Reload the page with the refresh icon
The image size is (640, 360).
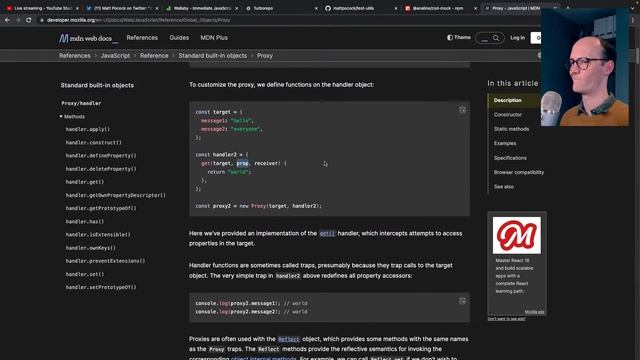[29, 20]
